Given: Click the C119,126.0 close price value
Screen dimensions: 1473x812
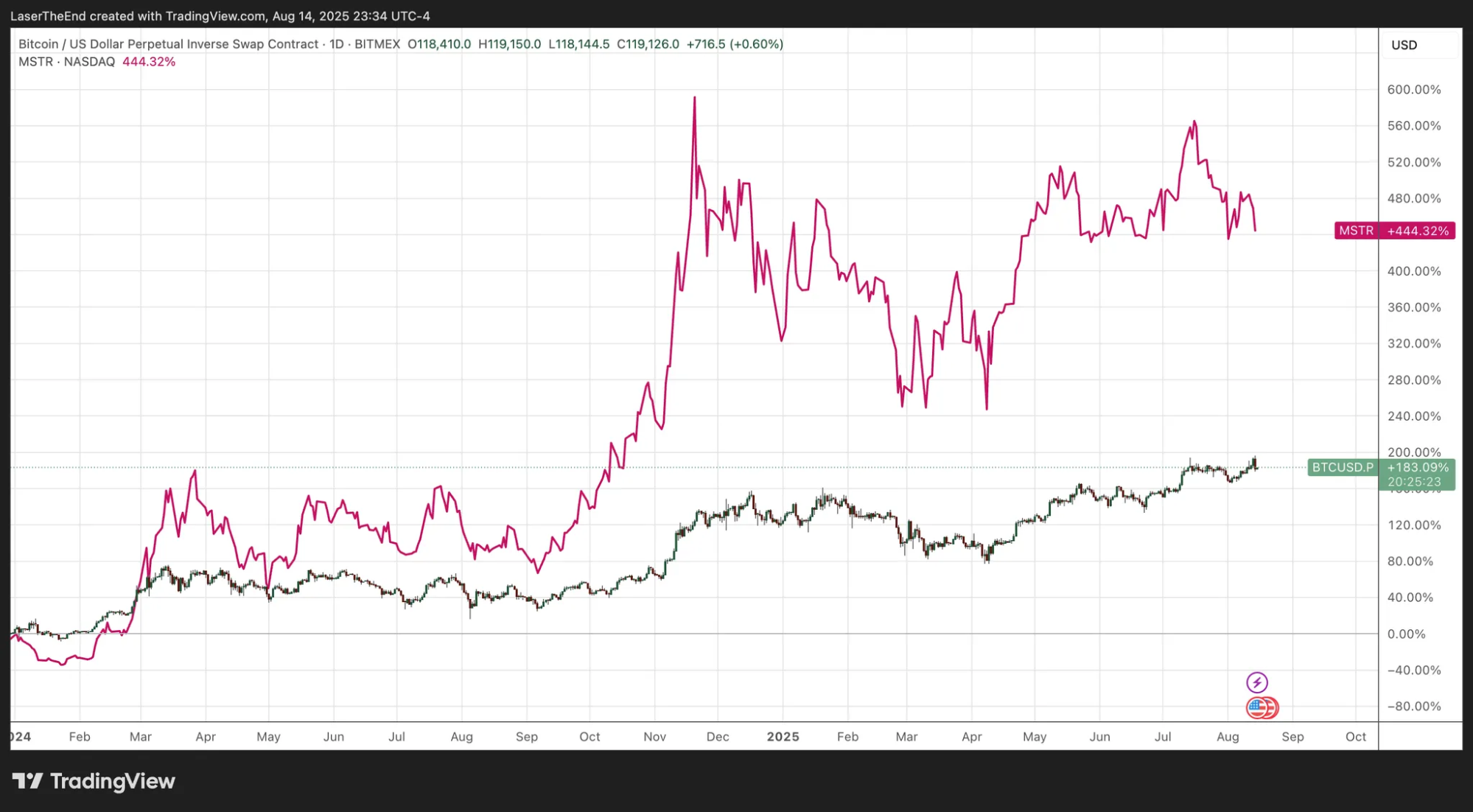Looking at the screenshot, I should 648,44.
